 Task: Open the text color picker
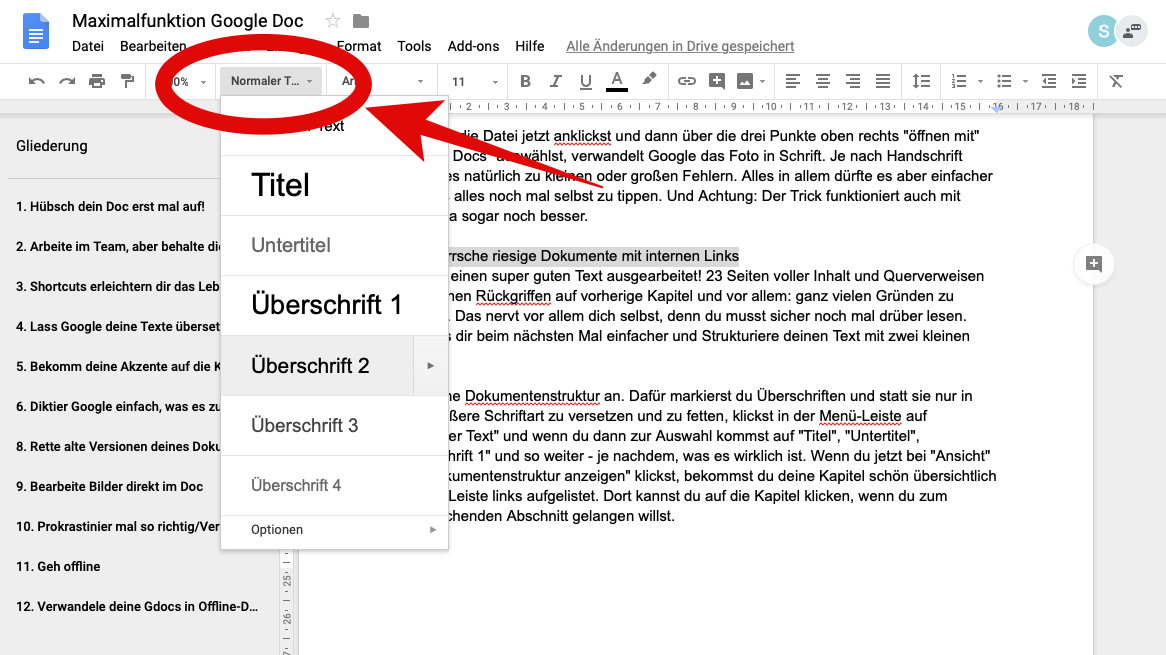point(616,81)
